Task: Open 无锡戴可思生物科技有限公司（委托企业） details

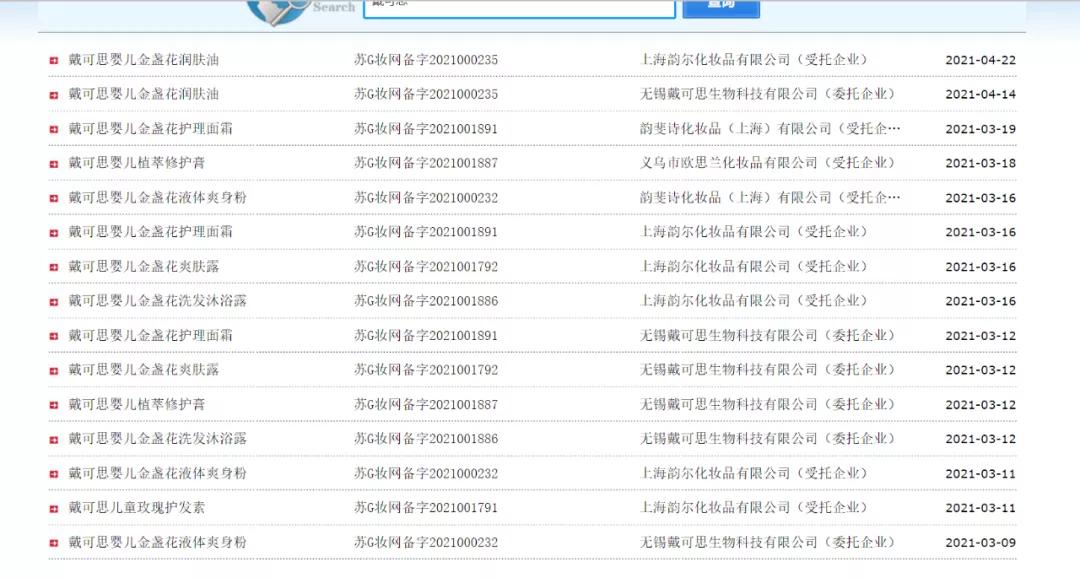Action: [767, 94]
